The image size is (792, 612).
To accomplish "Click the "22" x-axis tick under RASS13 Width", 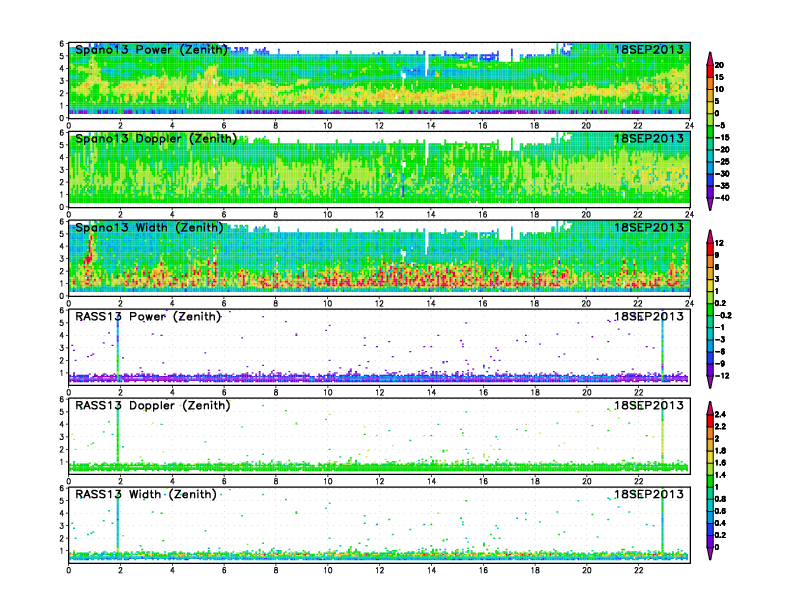I will click(x=638, y=571).
